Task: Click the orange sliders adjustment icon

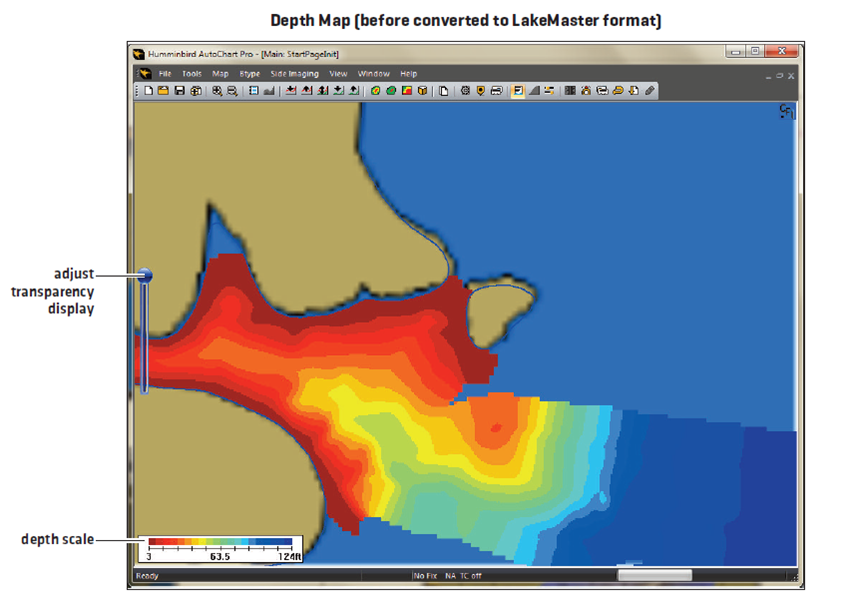Action: click(549, 90)
